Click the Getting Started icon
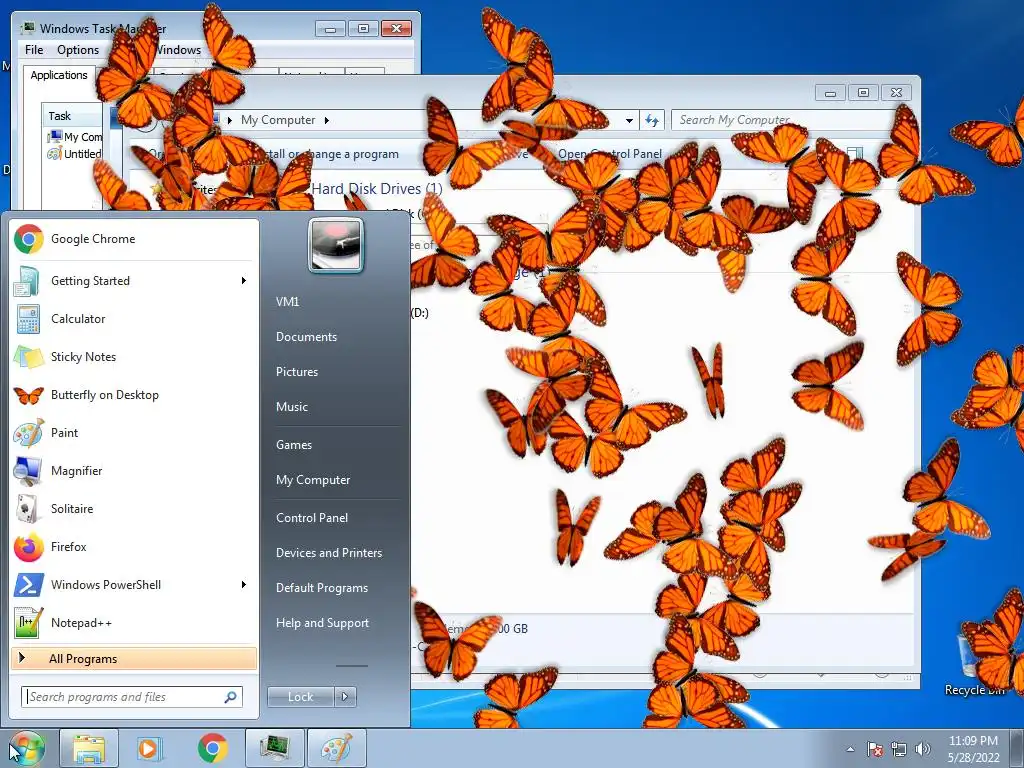 (28, 281)
